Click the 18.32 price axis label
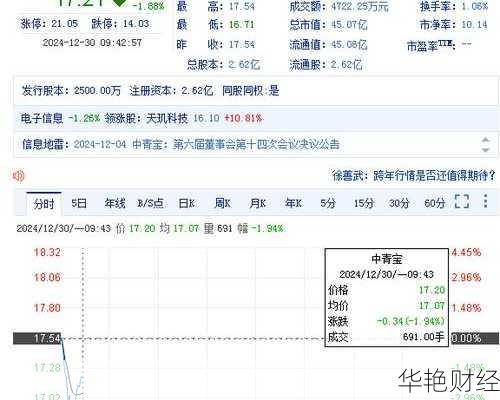The height and width of the screenshot is (400, 500). click(x=47, y=252)
